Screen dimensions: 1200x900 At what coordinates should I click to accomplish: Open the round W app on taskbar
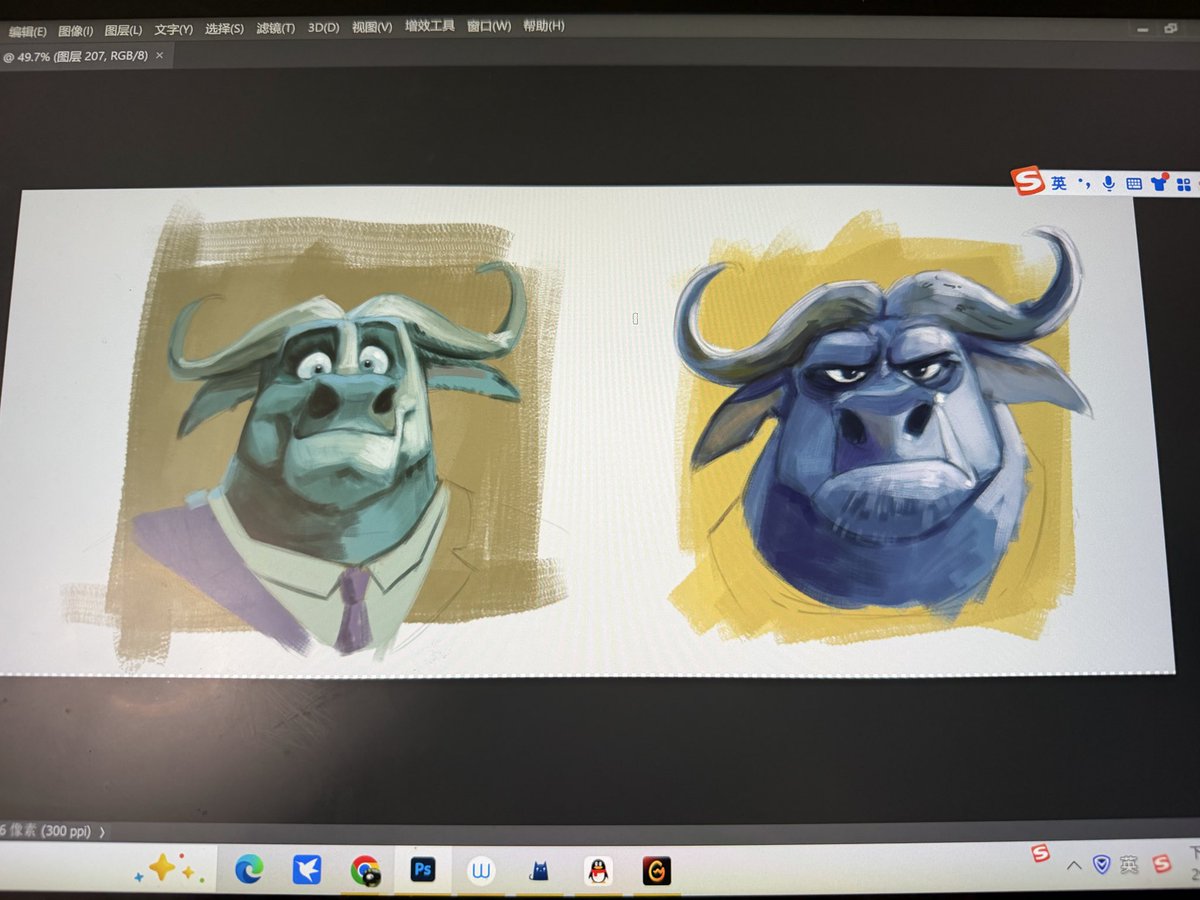[481, 871]
